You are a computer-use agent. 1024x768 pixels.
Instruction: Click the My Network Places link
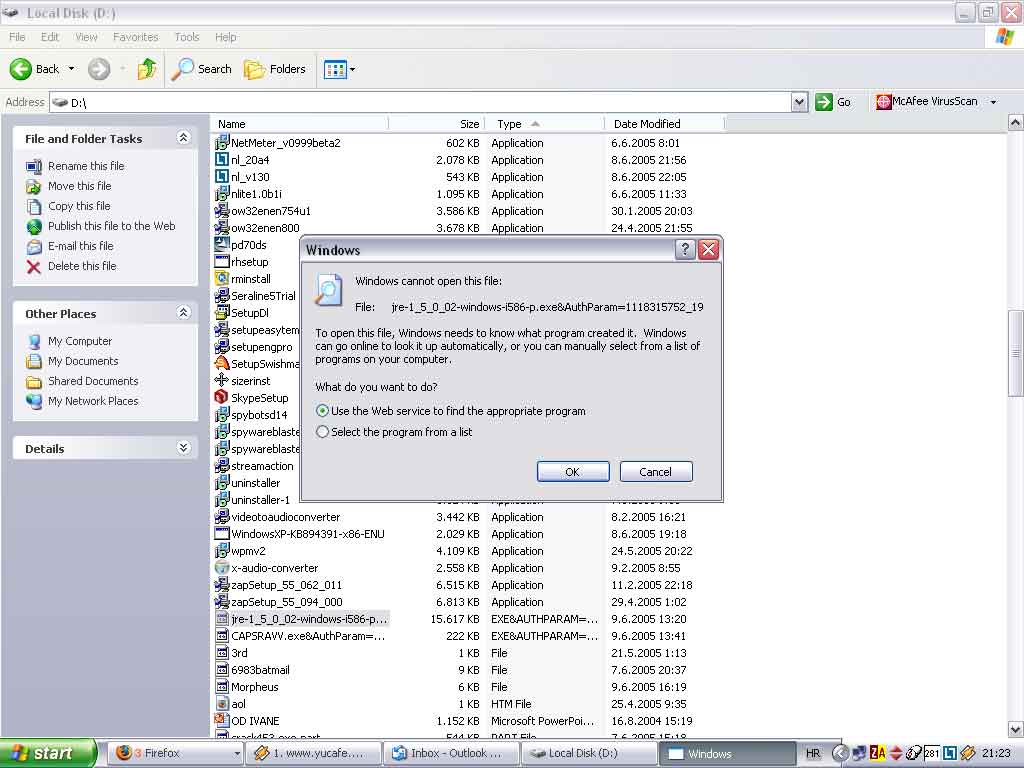[93, 401]
